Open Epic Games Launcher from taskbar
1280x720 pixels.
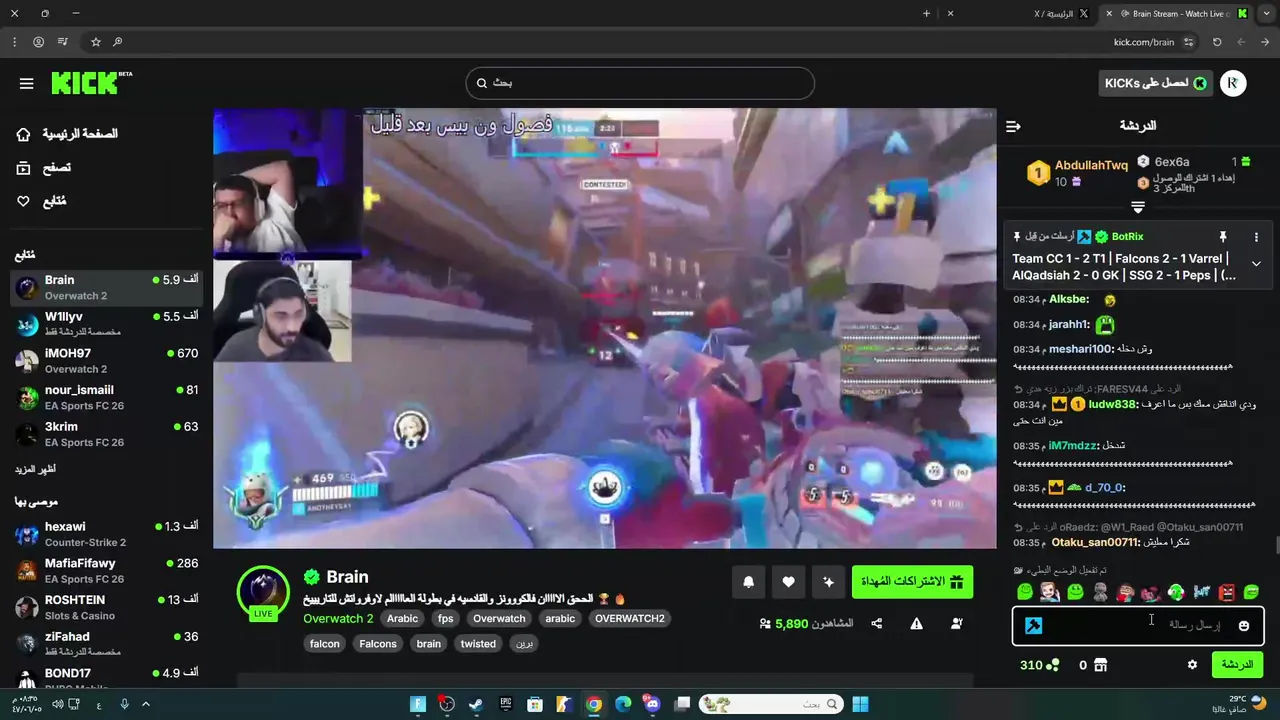[506, 704]
